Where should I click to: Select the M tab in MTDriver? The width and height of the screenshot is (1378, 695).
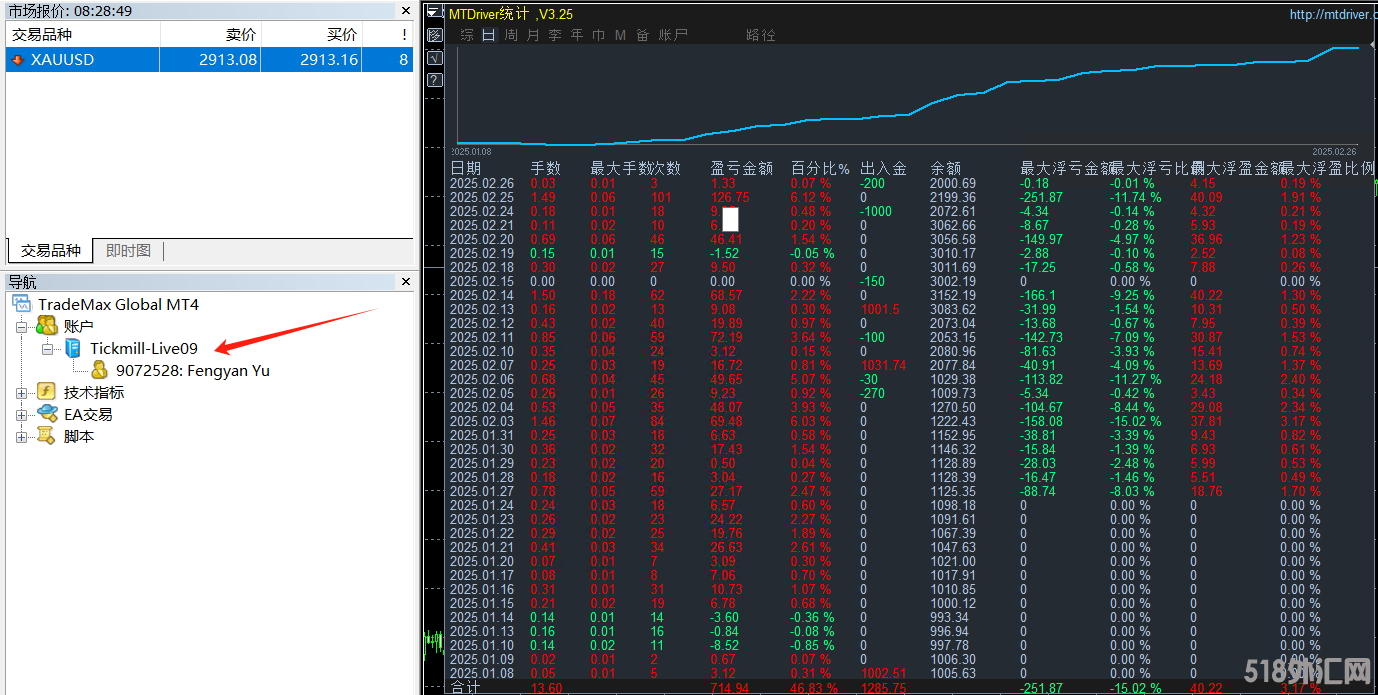point(620,35)
